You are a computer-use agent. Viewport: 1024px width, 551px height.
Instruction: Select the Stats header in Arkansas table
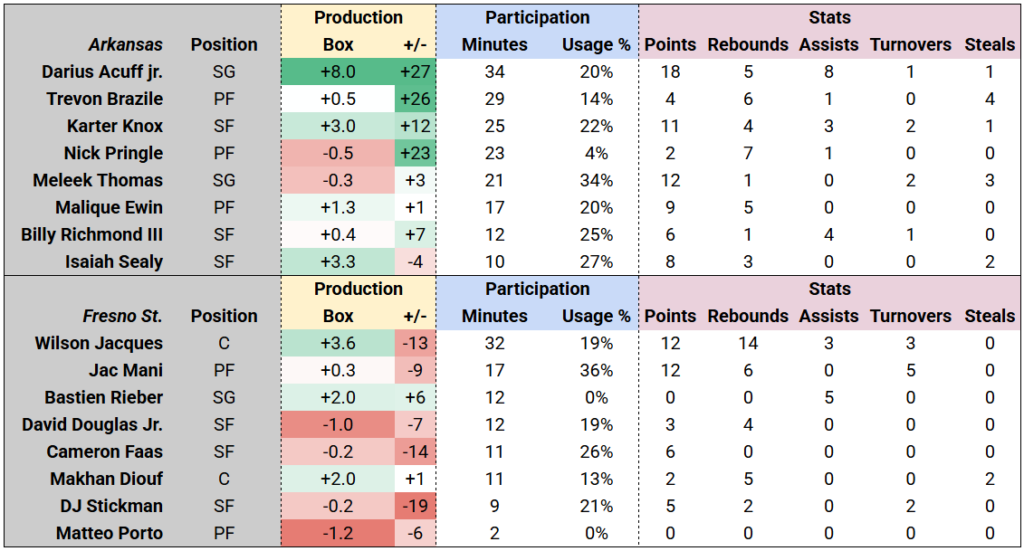pos(830,18)
